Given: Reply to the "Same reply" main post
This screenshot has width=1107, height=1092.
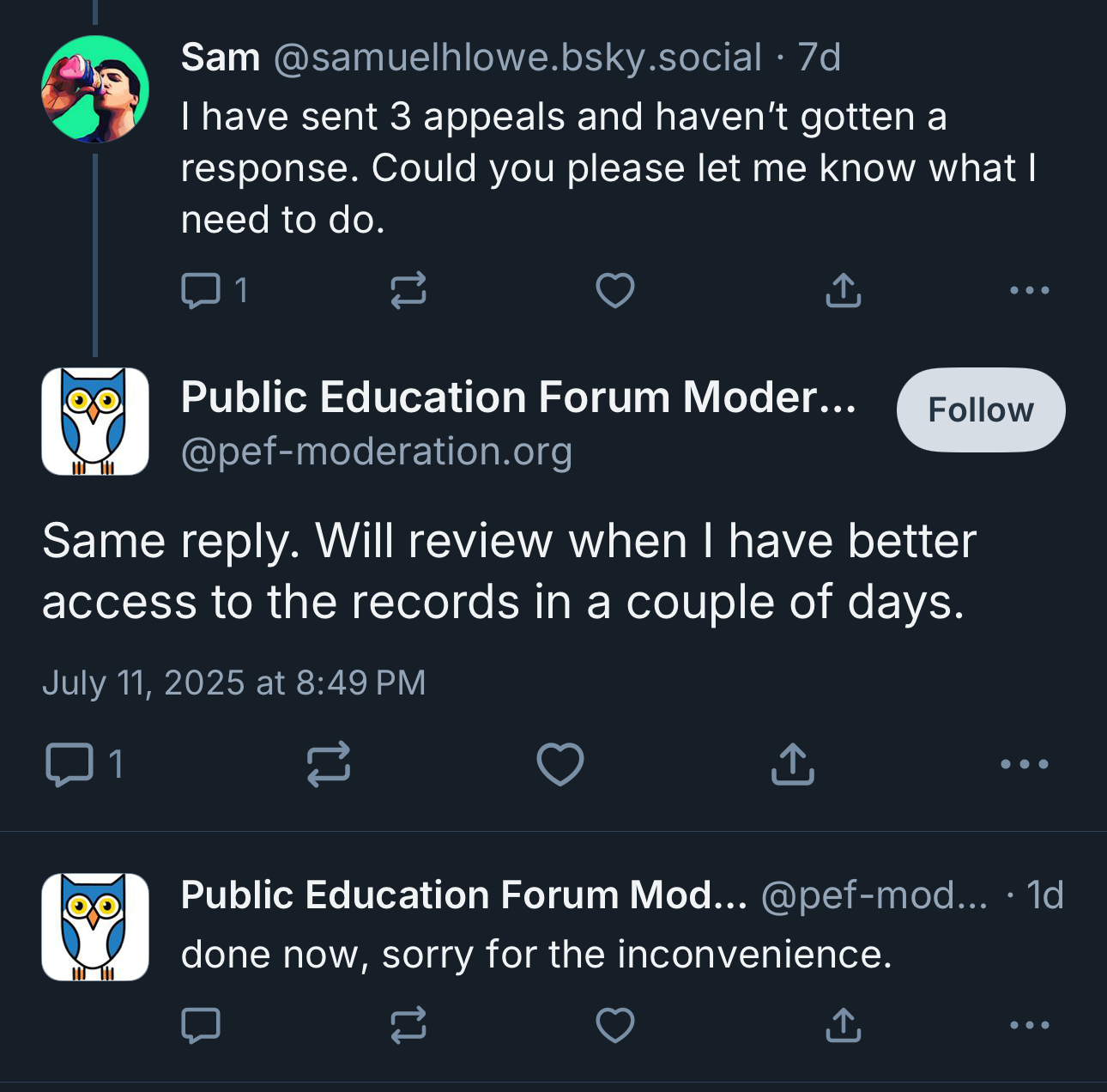Looking at the screenshot, I should [70, 764].
